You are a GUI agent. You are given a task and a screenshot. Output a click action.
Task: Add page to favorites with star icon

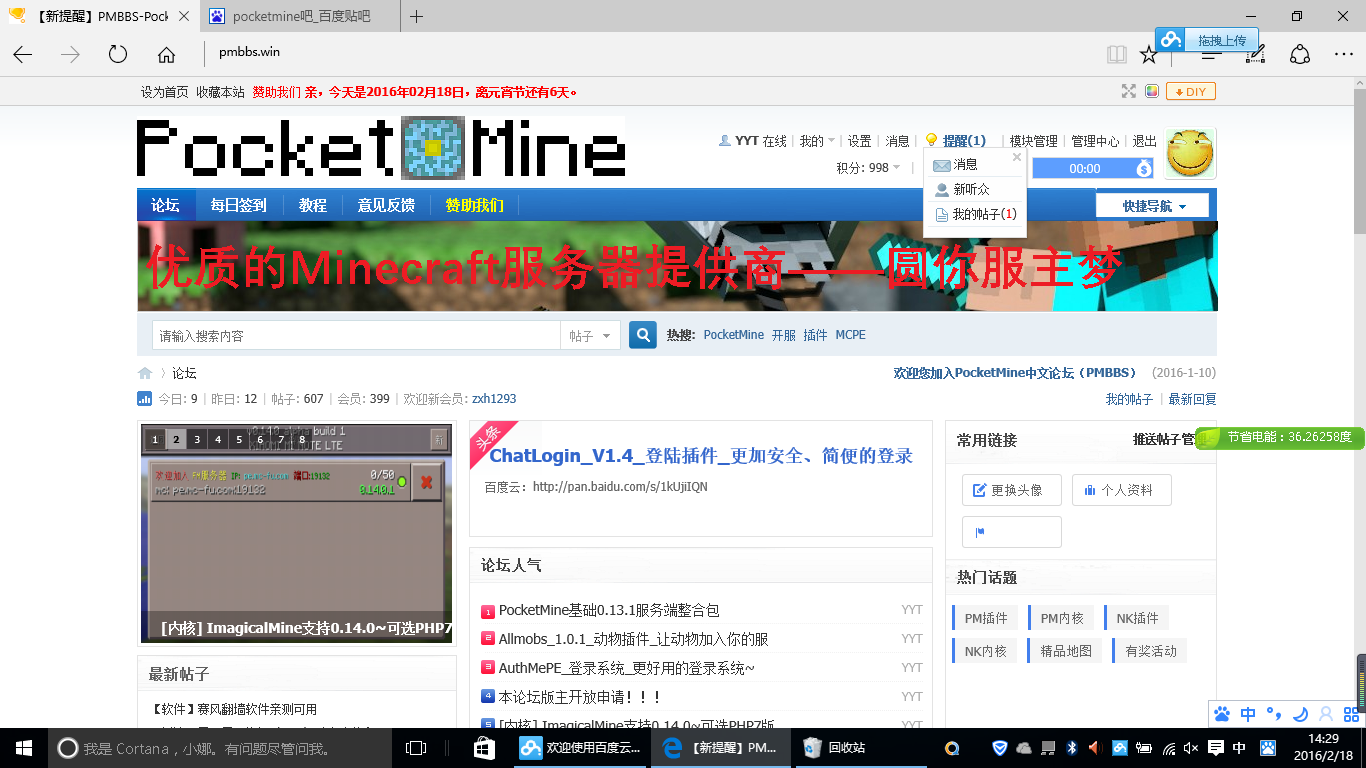click(1148, 55)
